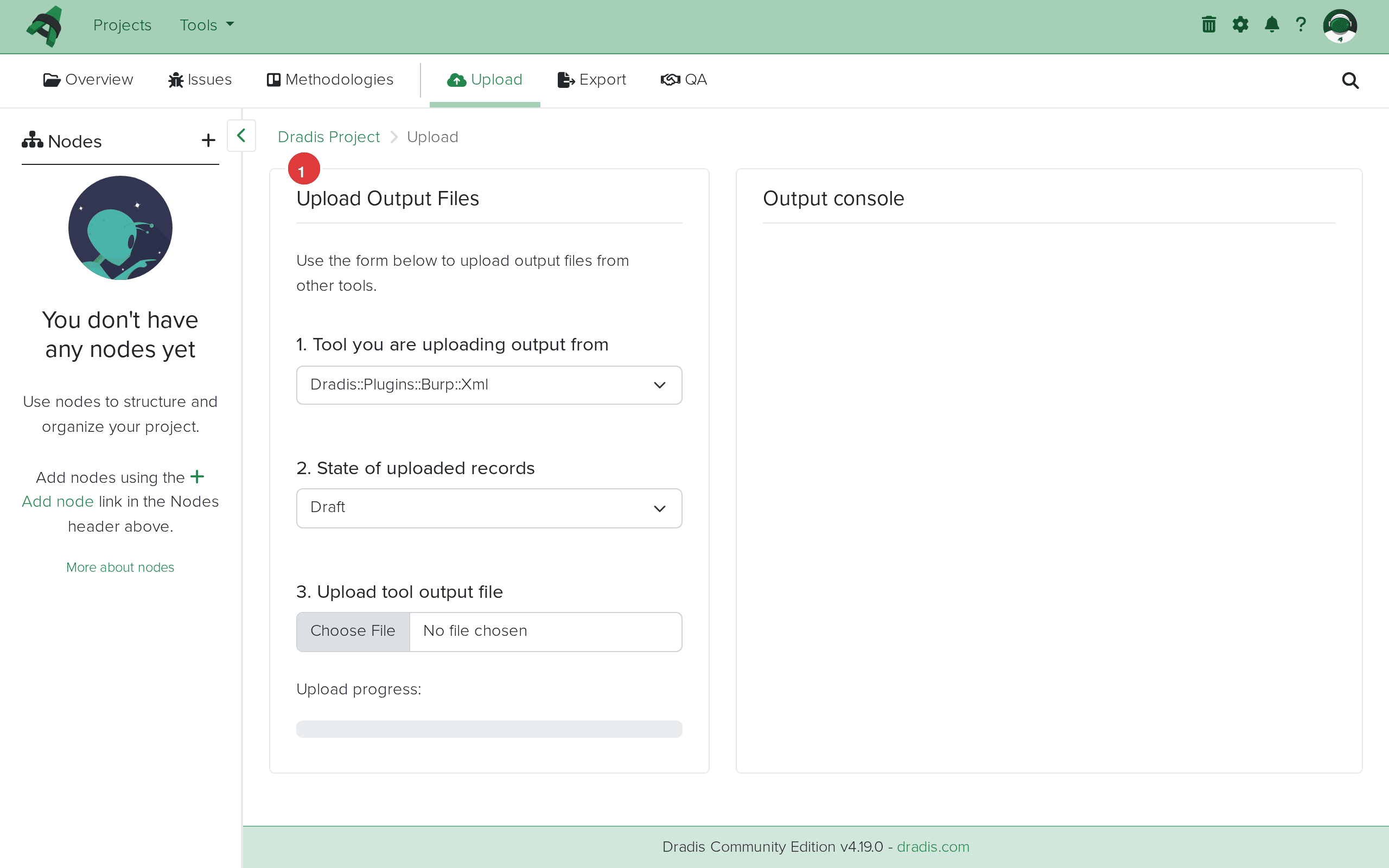The height and width of the screenshot is (868, 1389).
Task: Click the user avatar profile picture
Action: pyautogui.click(x=1340, y=26)
